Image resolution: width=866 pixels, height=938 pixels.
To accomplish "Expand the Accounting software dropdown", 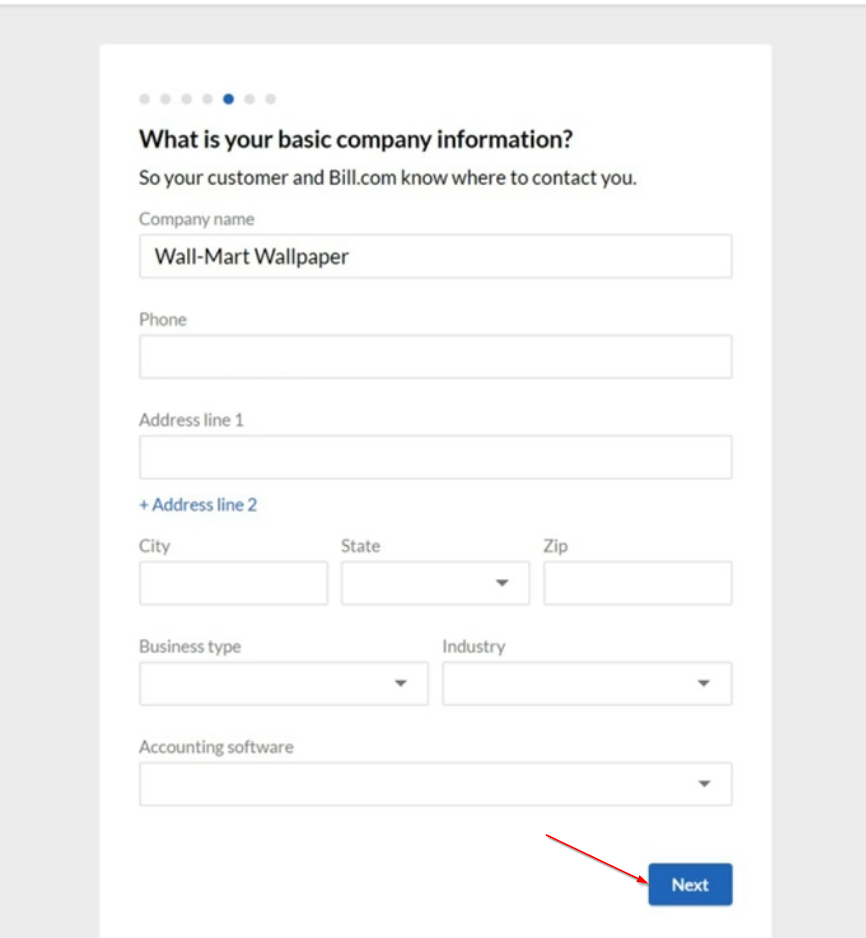I will [435, 784].
